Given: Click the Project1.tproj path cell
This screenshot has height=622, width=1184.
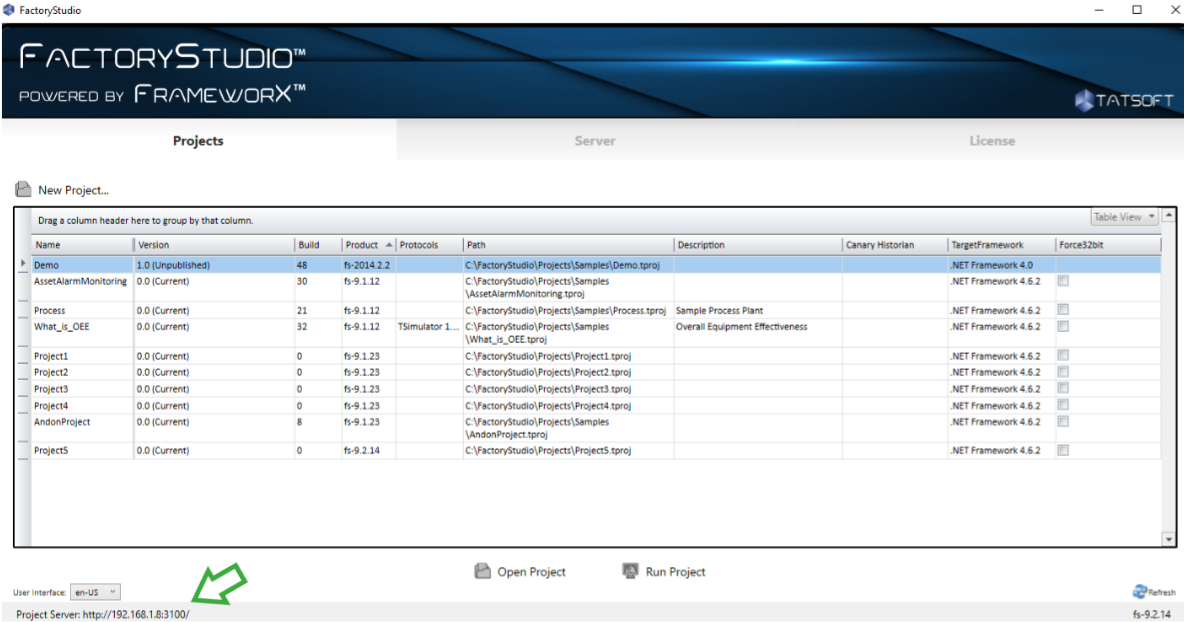Looking at the screenshot, I should pyautogui.click(x=569, y=356).
